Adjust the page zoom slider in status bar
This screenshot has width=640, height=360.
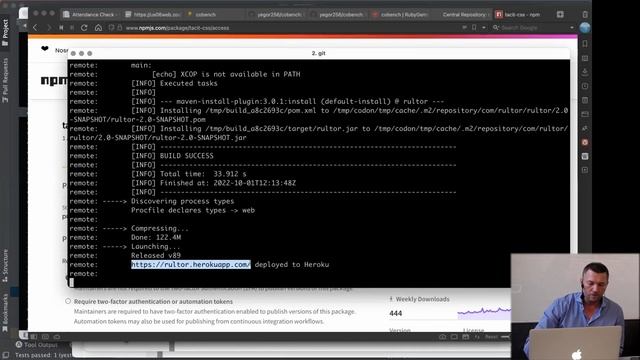(505, 337)
